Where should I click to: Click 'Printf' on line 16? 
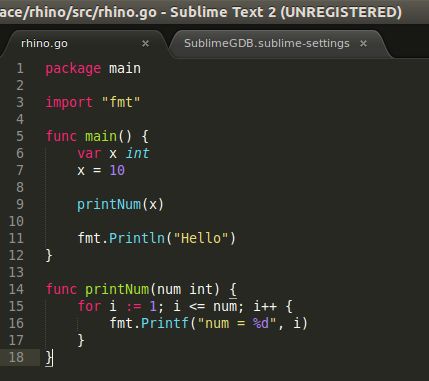(165, 323)
